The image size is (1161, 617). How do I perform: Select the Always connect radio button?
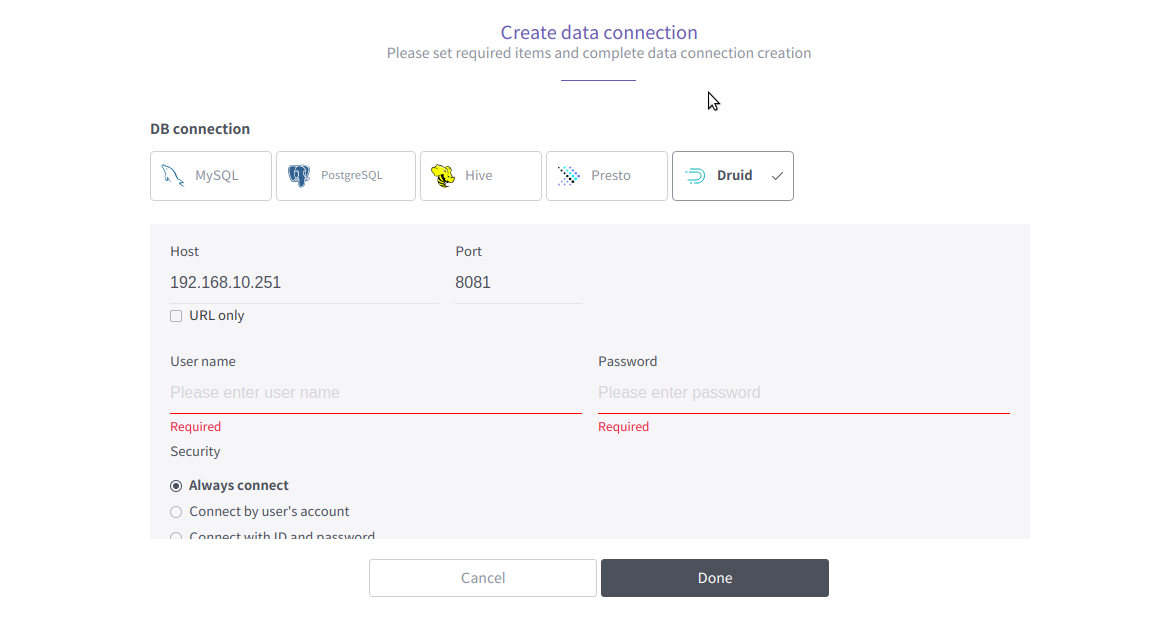click(x=176, y=485)
